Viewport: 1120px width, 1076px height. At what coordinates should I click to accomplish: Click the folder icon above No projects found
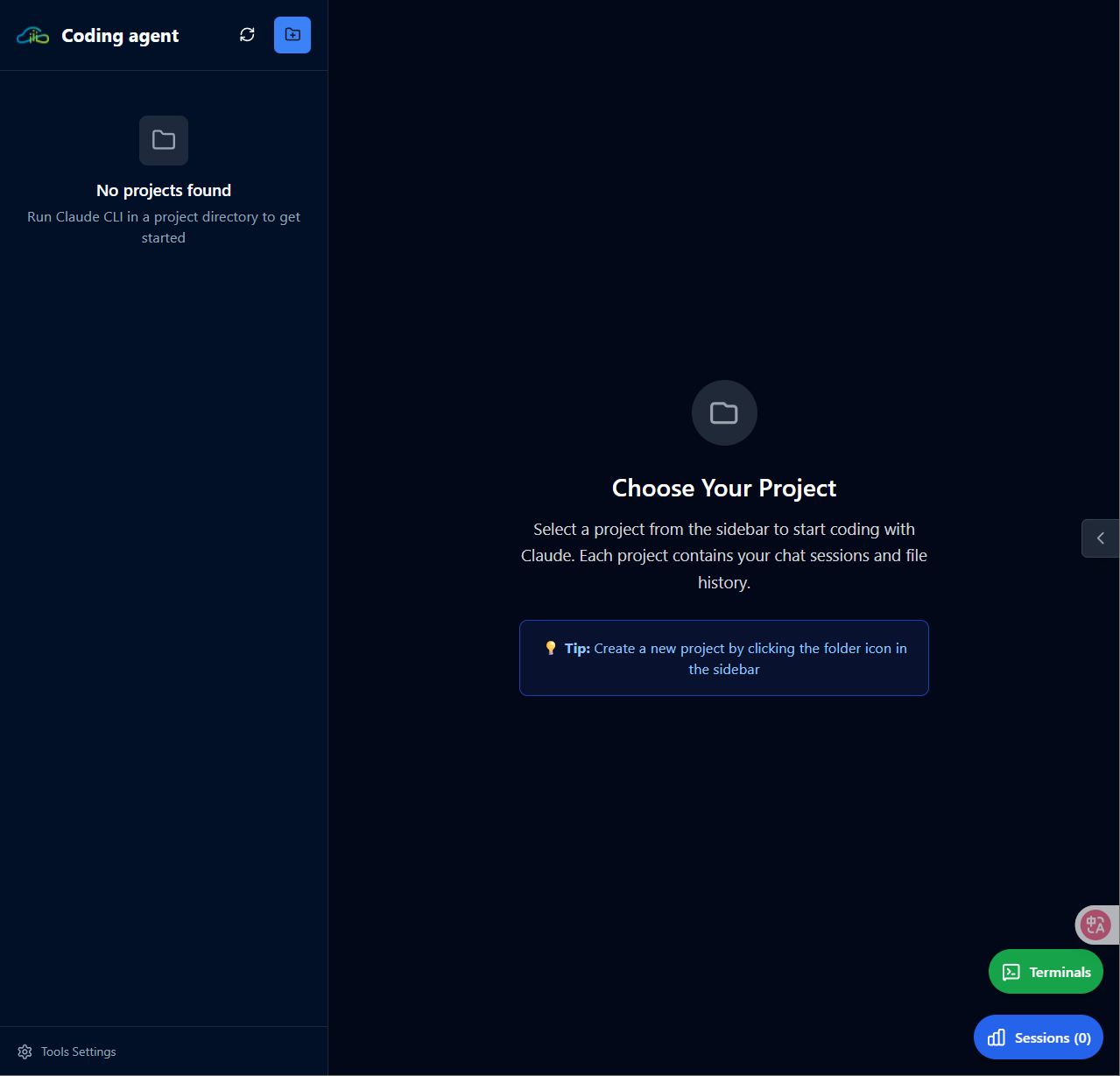click(164, 140)
